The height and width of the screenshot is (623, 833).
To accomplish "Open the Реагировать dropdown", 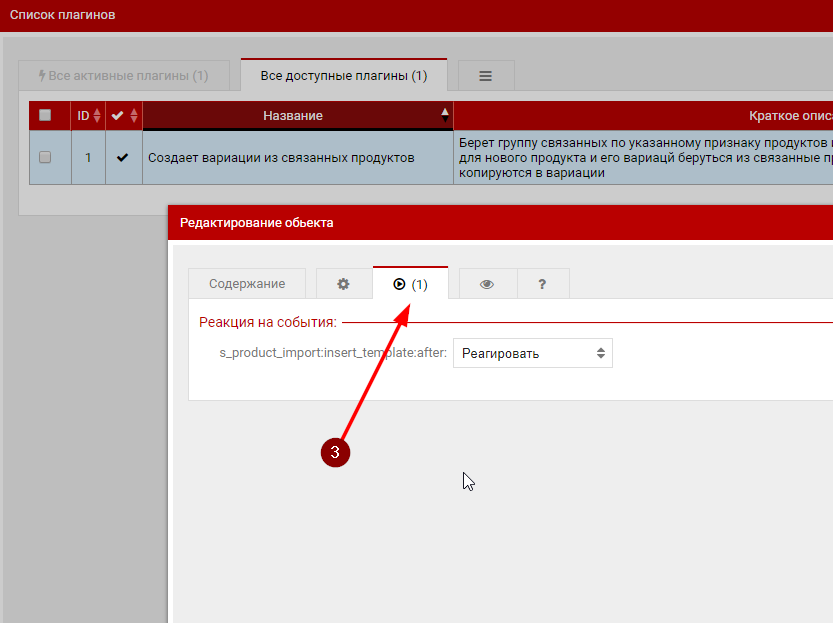I will pyautogui.click(x=532, y=353).
